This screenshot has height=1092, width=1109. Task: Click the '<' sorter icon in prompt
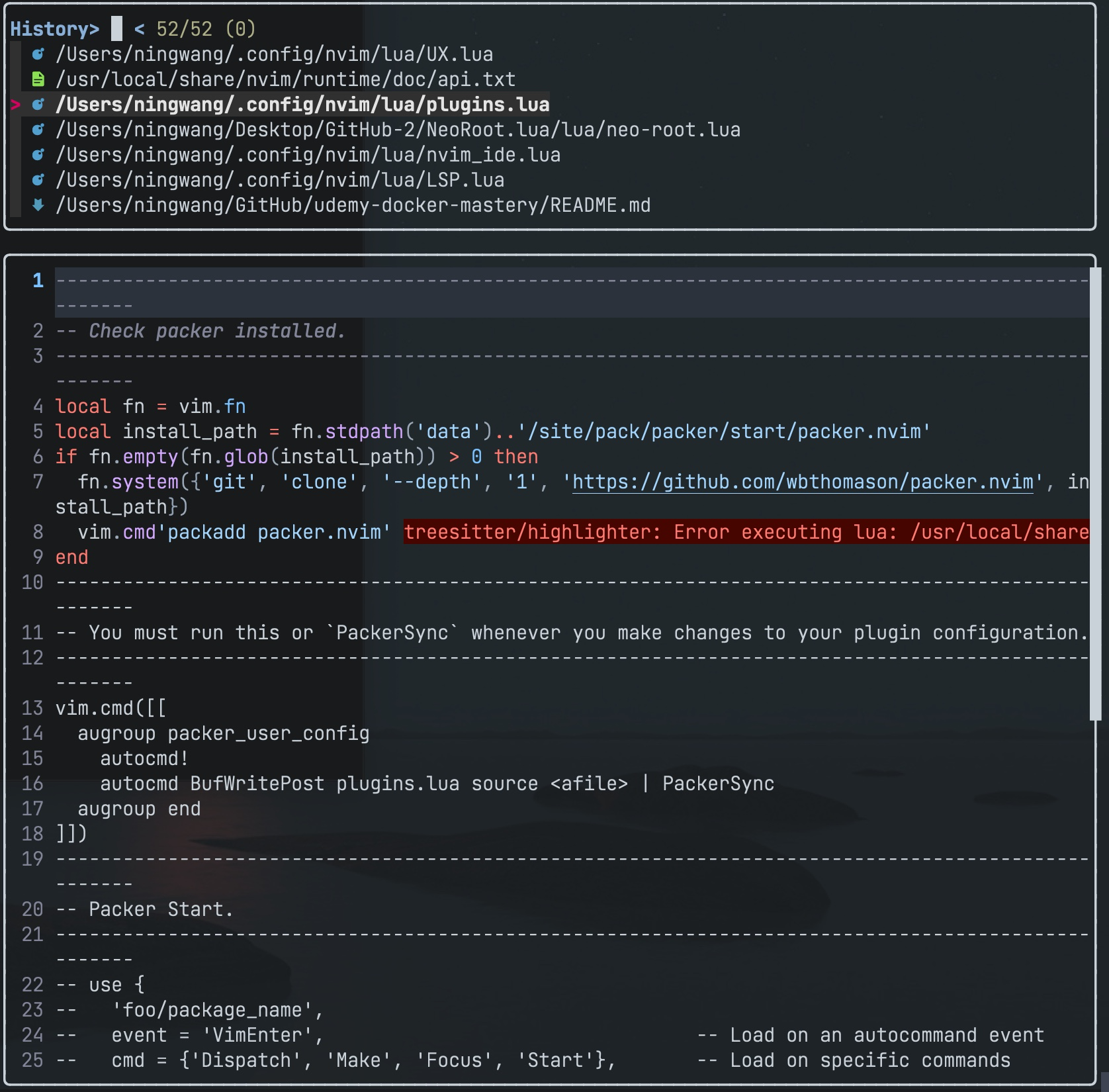[139, 29]
